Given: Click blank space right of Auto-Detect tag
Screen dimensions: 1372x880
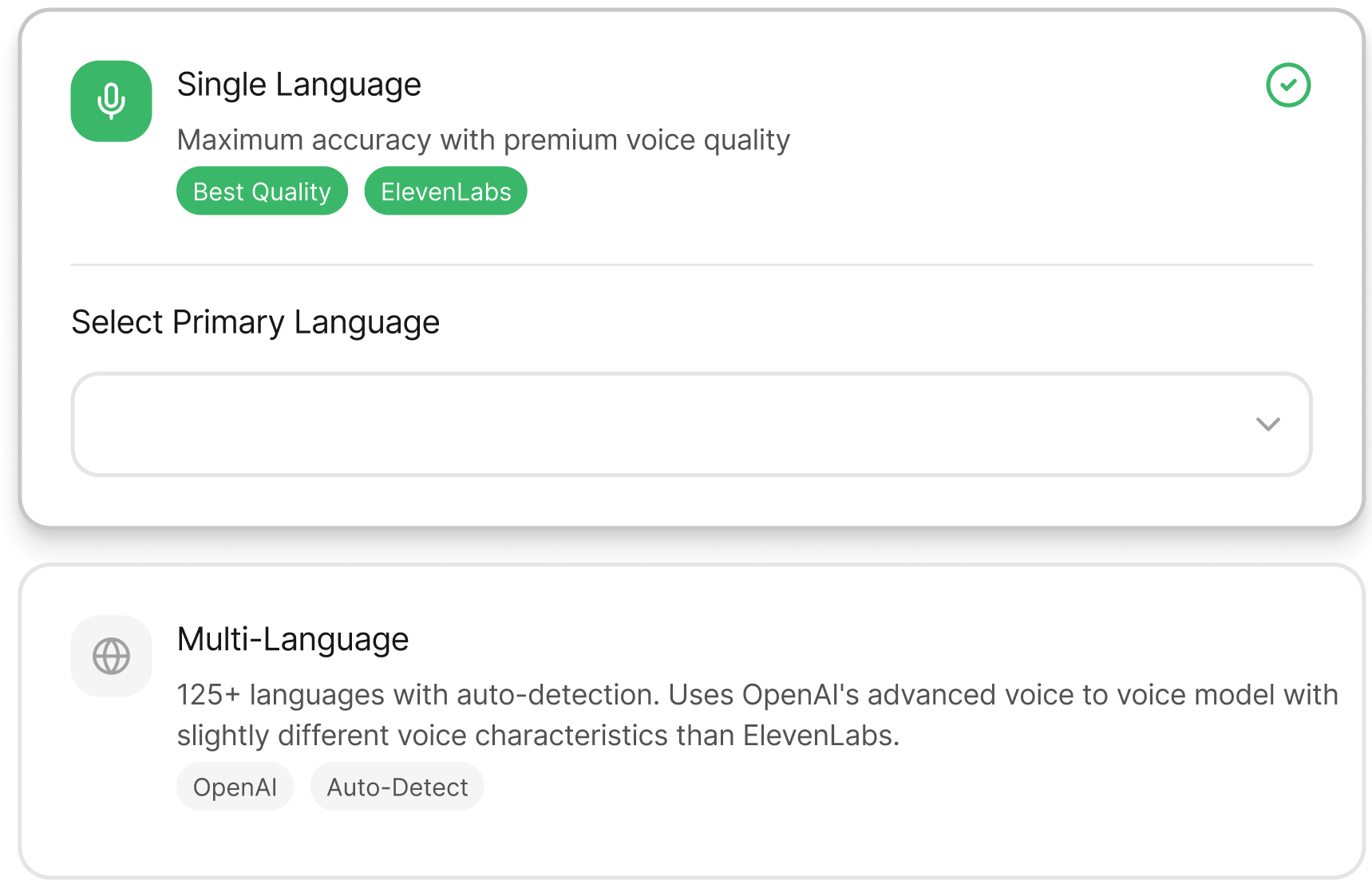Looking at the screenshot, I should click(798, 787).
